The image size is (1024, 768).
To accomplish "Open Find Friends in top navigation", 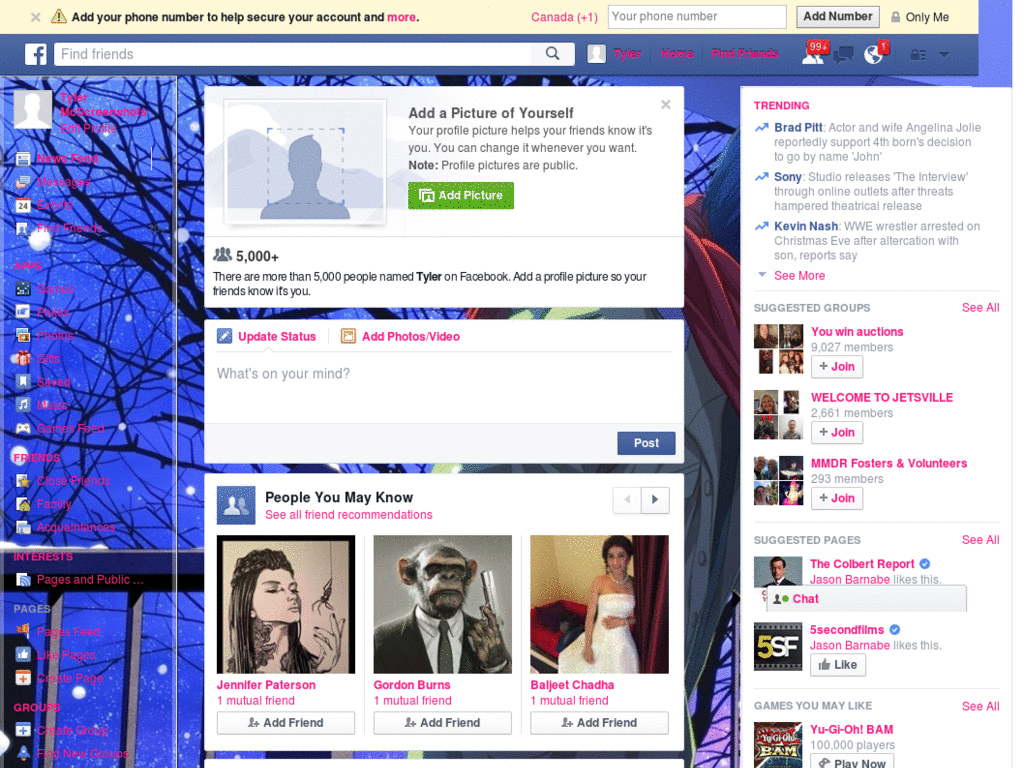I will point(744,54).
